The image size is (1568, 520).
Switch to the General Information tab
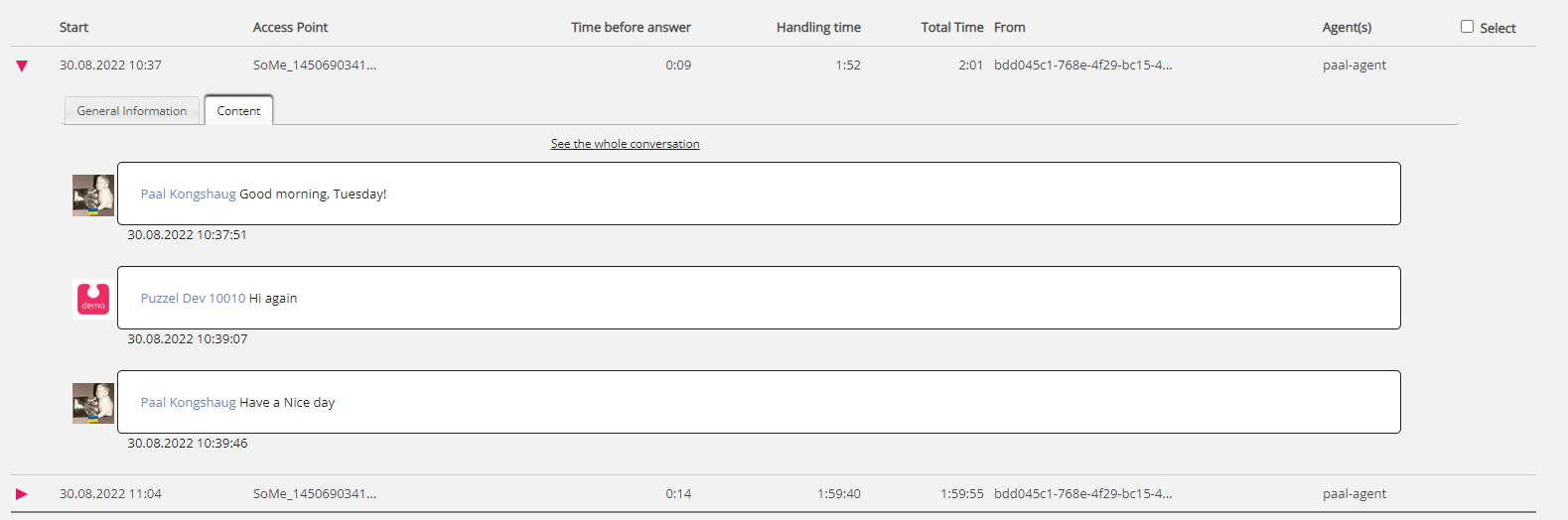pos(132,111)
